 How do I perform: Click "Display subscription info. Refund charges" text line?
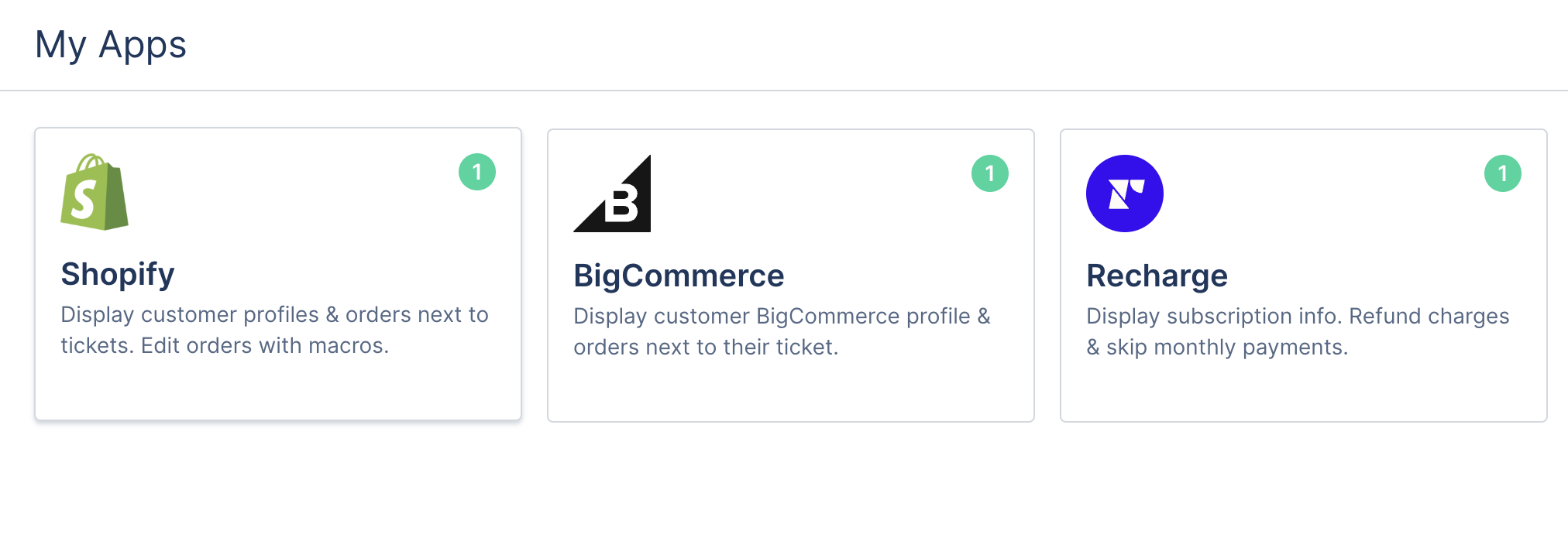[1298, 316]
